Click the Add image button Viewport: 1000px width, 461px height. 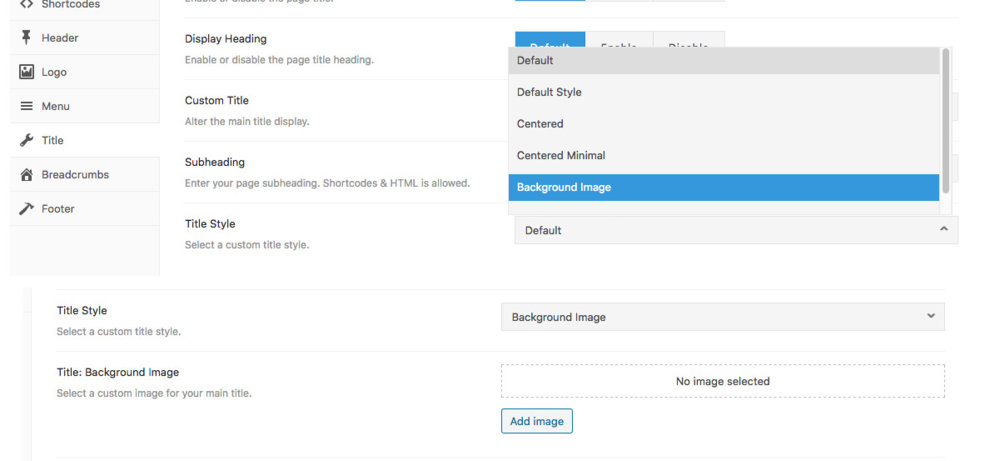click(x=536, y=421)
